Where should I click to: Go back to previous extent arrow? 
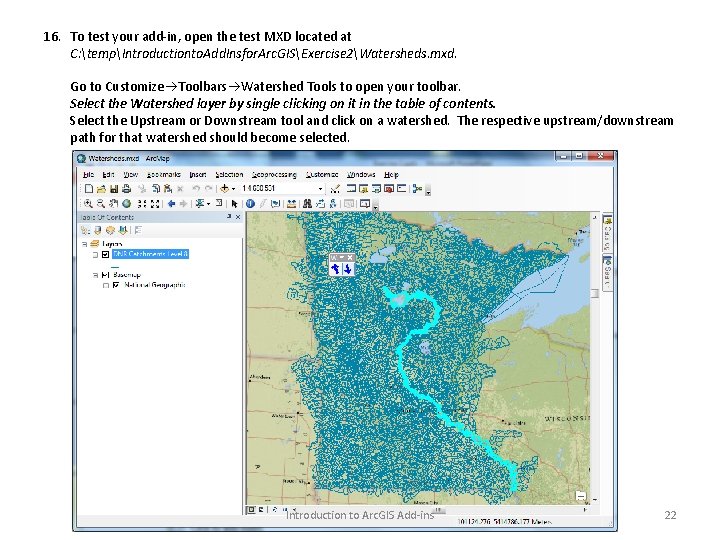click(x=171, y=203)
